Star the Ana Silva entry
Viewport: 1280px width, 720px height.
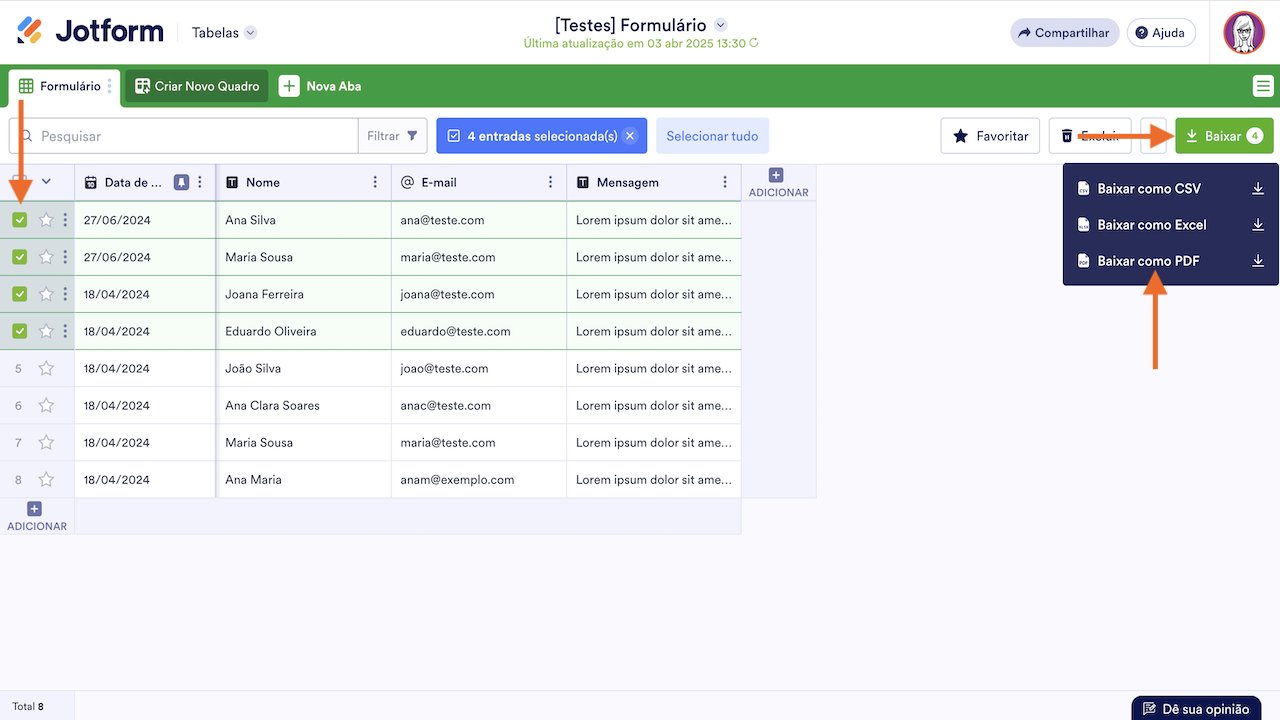(46, 220)
